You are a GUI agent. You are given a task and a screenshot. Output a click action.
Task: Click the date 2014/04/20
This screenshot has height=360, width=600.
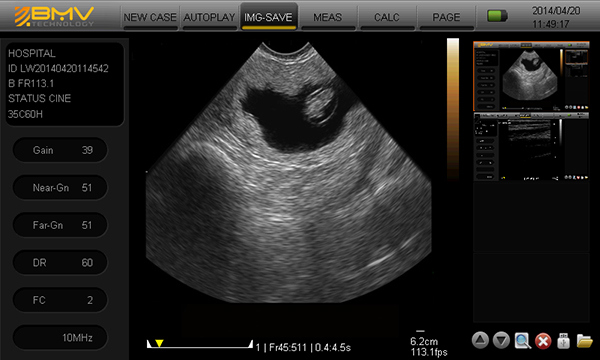(x=556, y=11)
